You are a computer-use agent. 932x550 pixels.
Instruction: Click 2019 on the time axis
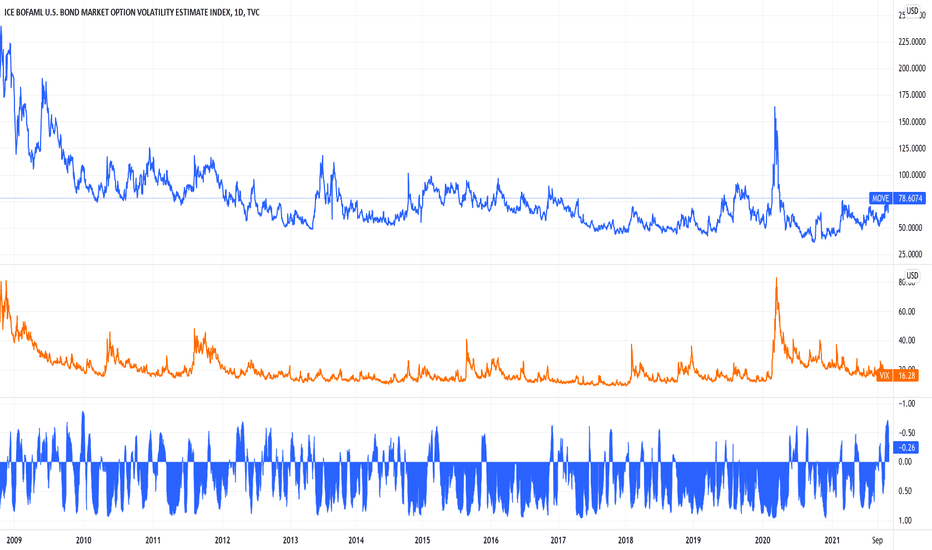pos(693,540)
